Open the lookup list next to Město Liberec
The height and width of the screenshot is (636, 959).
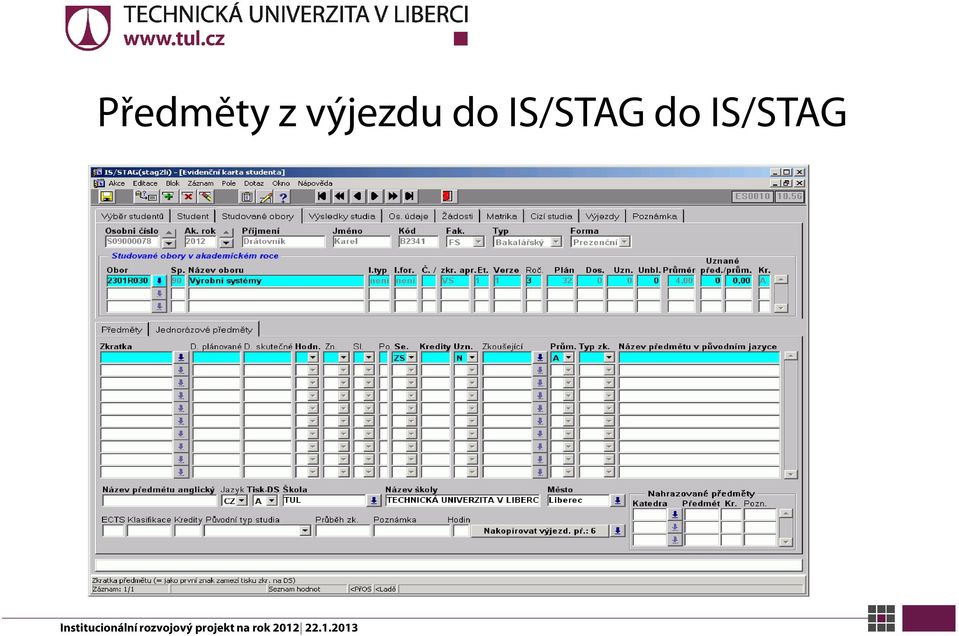coord(618,500)
